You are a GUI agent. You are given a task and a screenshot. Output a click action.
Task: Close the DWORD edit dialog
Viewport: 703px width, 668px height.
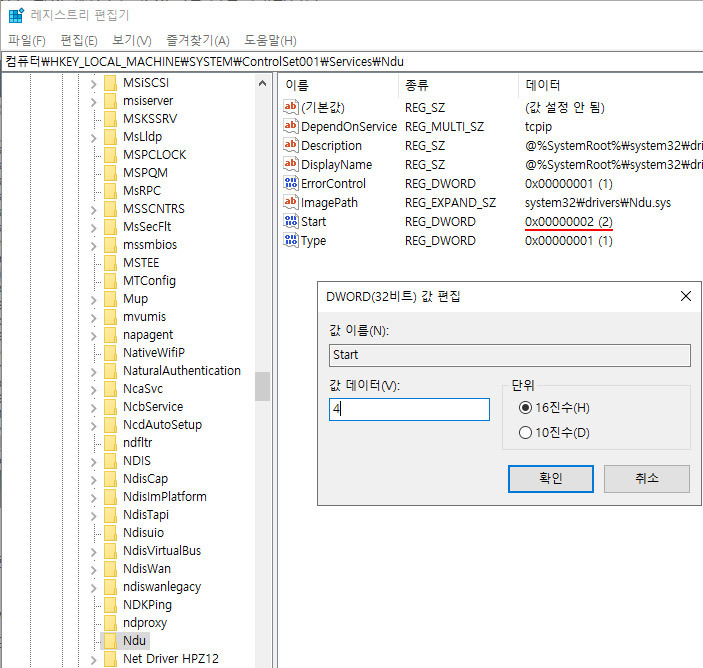pos(686,296)
